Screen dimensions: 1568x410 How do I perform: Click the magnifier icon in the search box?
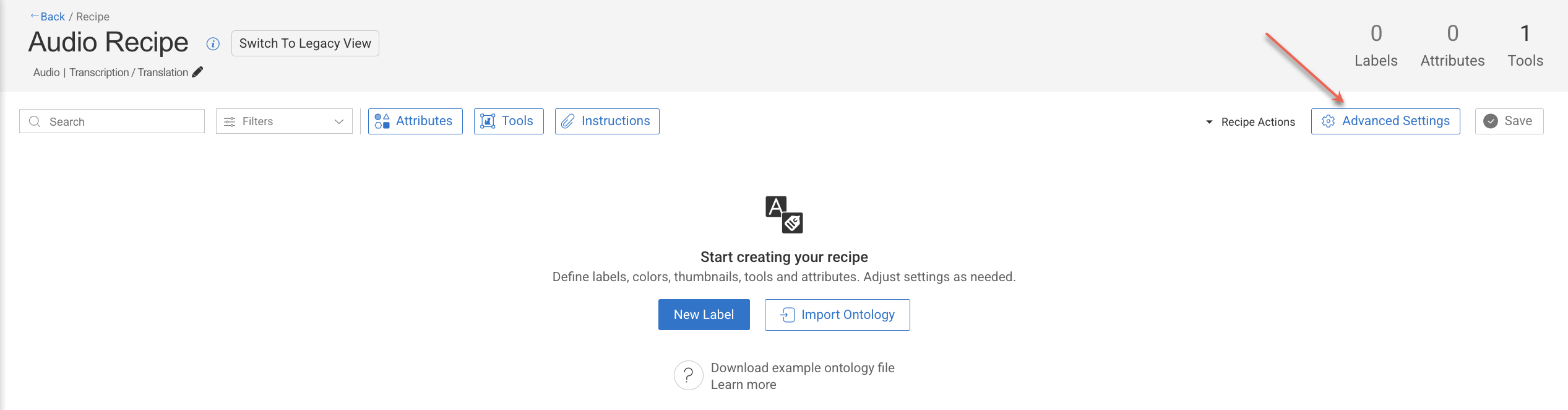tap(35, 121)
